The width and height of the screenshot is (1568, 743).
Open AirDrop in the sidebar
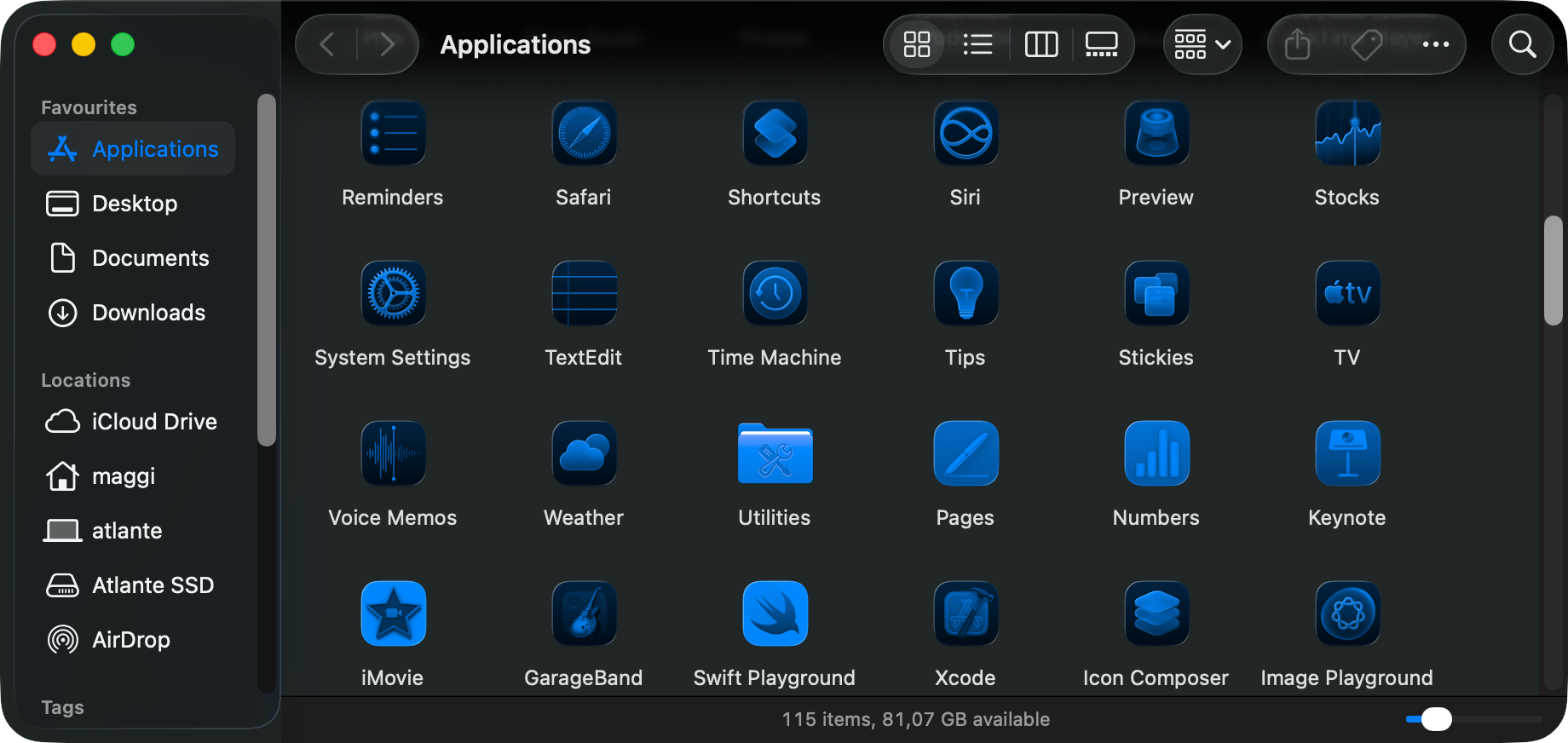tap(133, 640)
